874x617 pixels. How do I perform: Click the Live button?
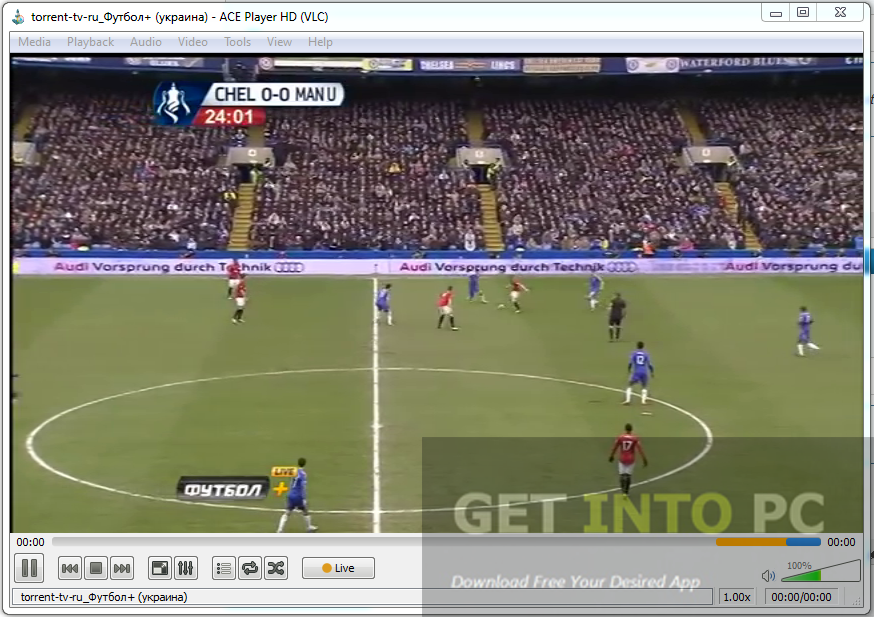pos(338,568)
